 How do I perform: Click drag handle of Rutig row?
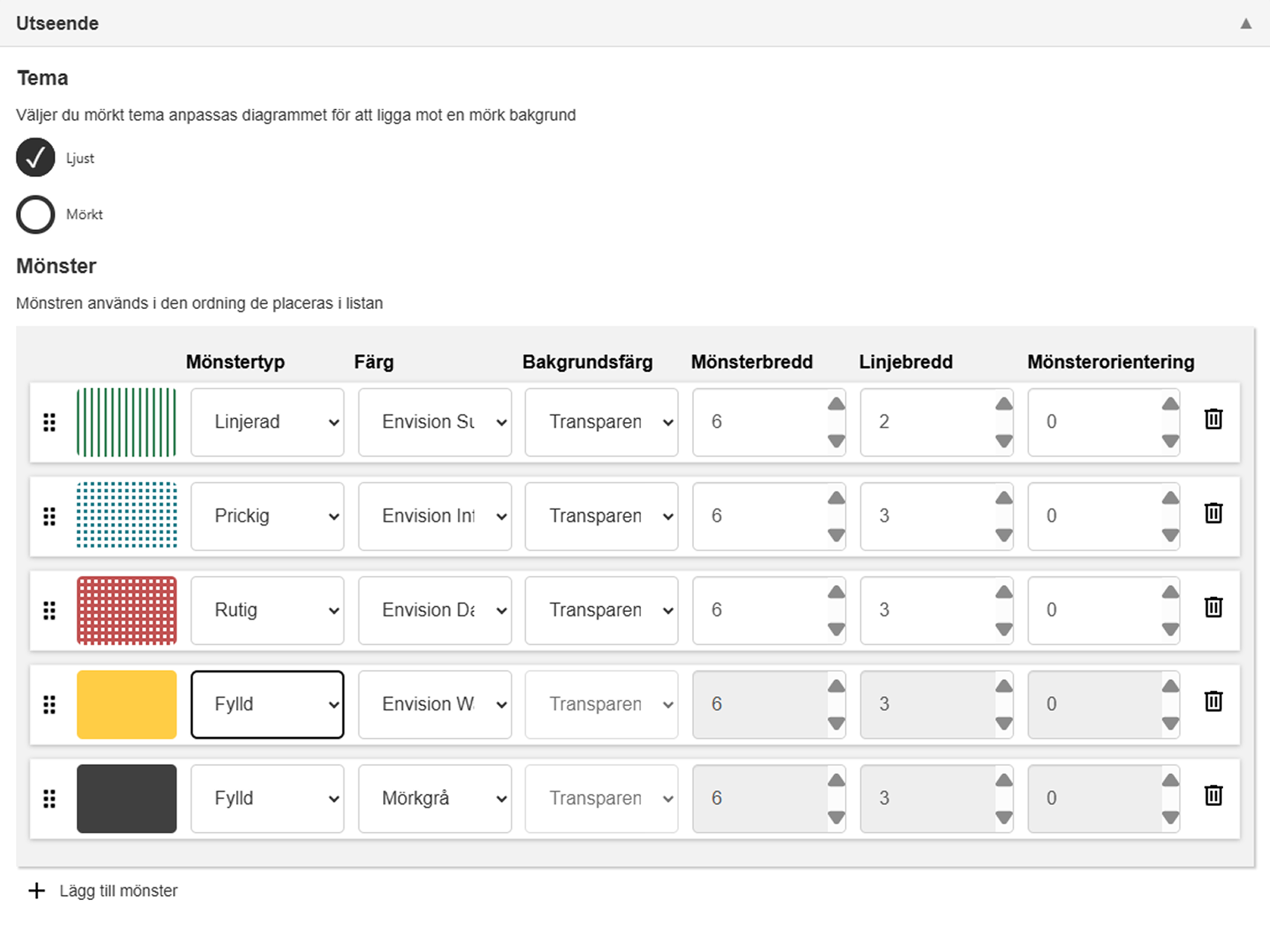point(50,610)
